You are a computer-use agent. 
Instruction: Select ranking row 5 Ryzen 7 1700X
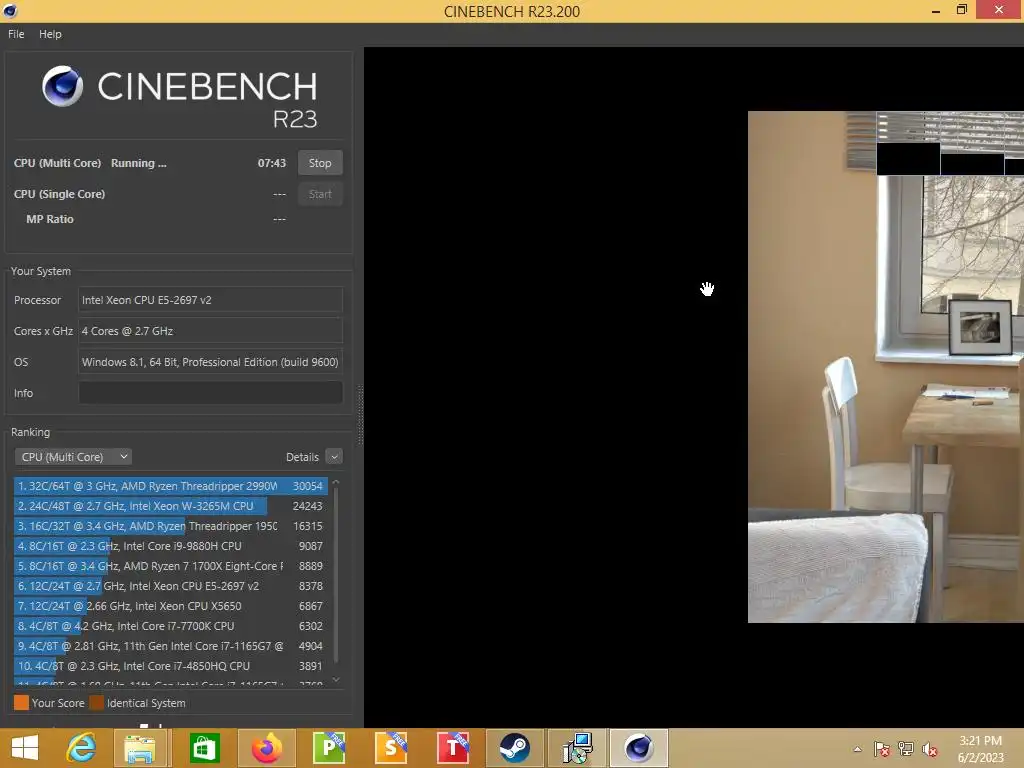[171, 566]
